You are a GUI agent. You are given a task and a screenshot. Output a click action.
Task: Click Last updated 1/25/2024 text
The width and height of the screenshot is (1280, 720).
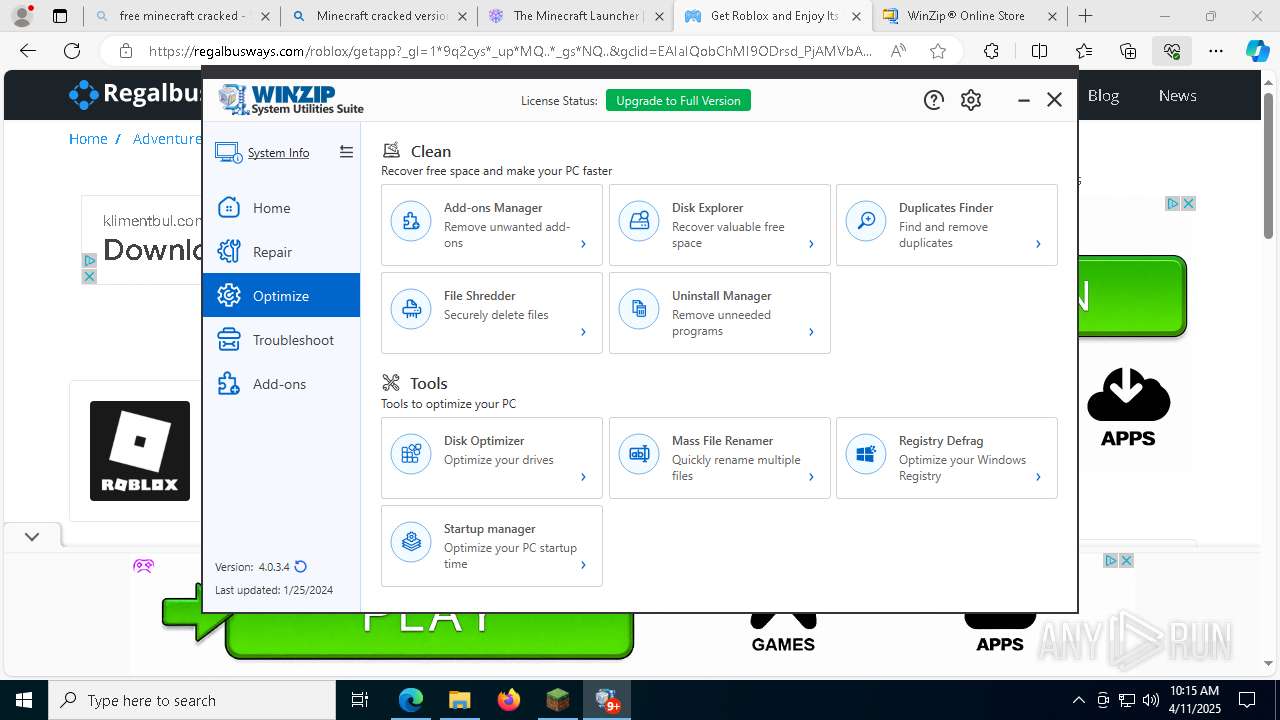tap(274, 590)
